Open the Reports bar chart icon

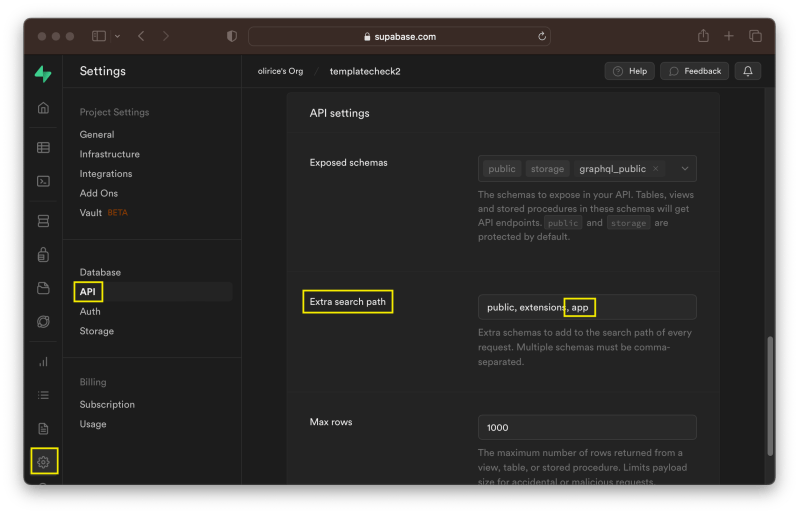coord(43,362)
